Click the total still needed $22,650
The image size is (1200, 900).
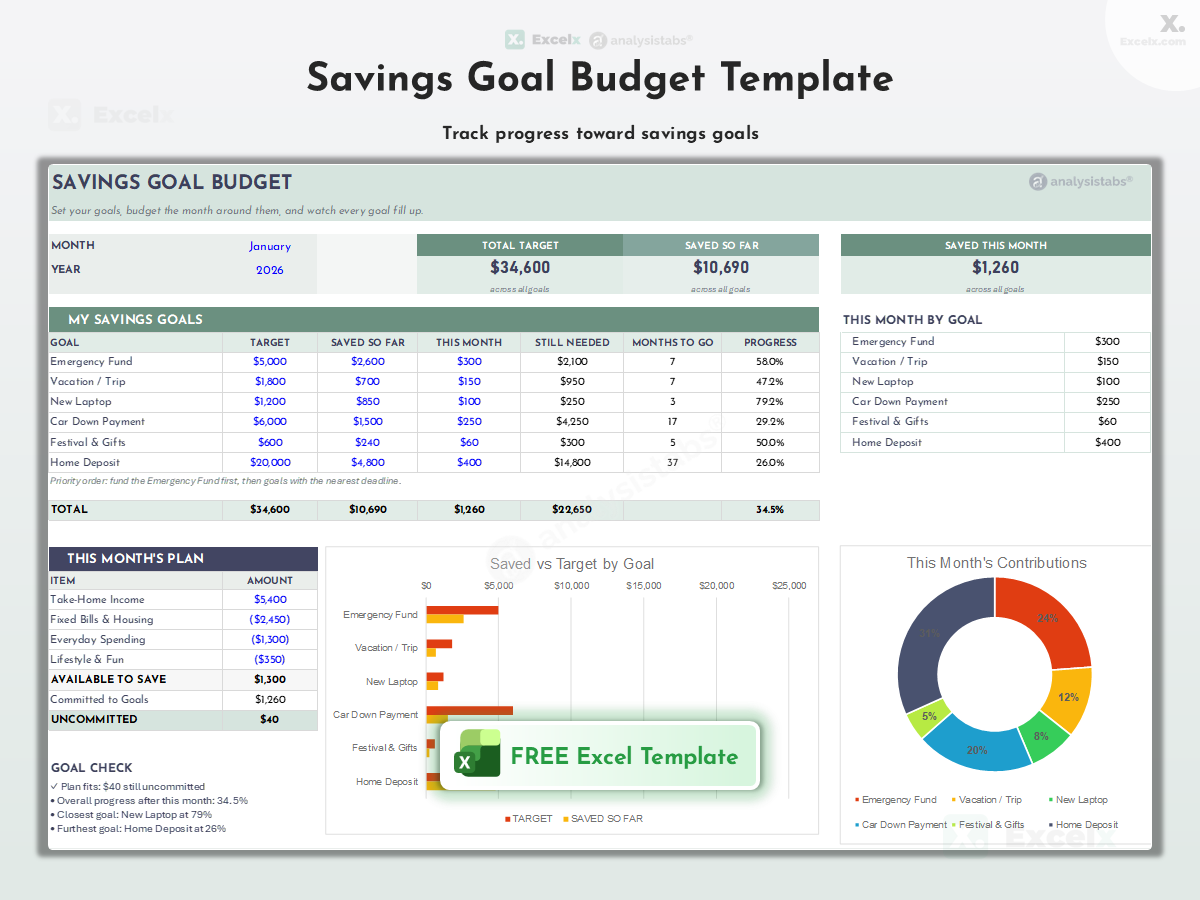572,510
